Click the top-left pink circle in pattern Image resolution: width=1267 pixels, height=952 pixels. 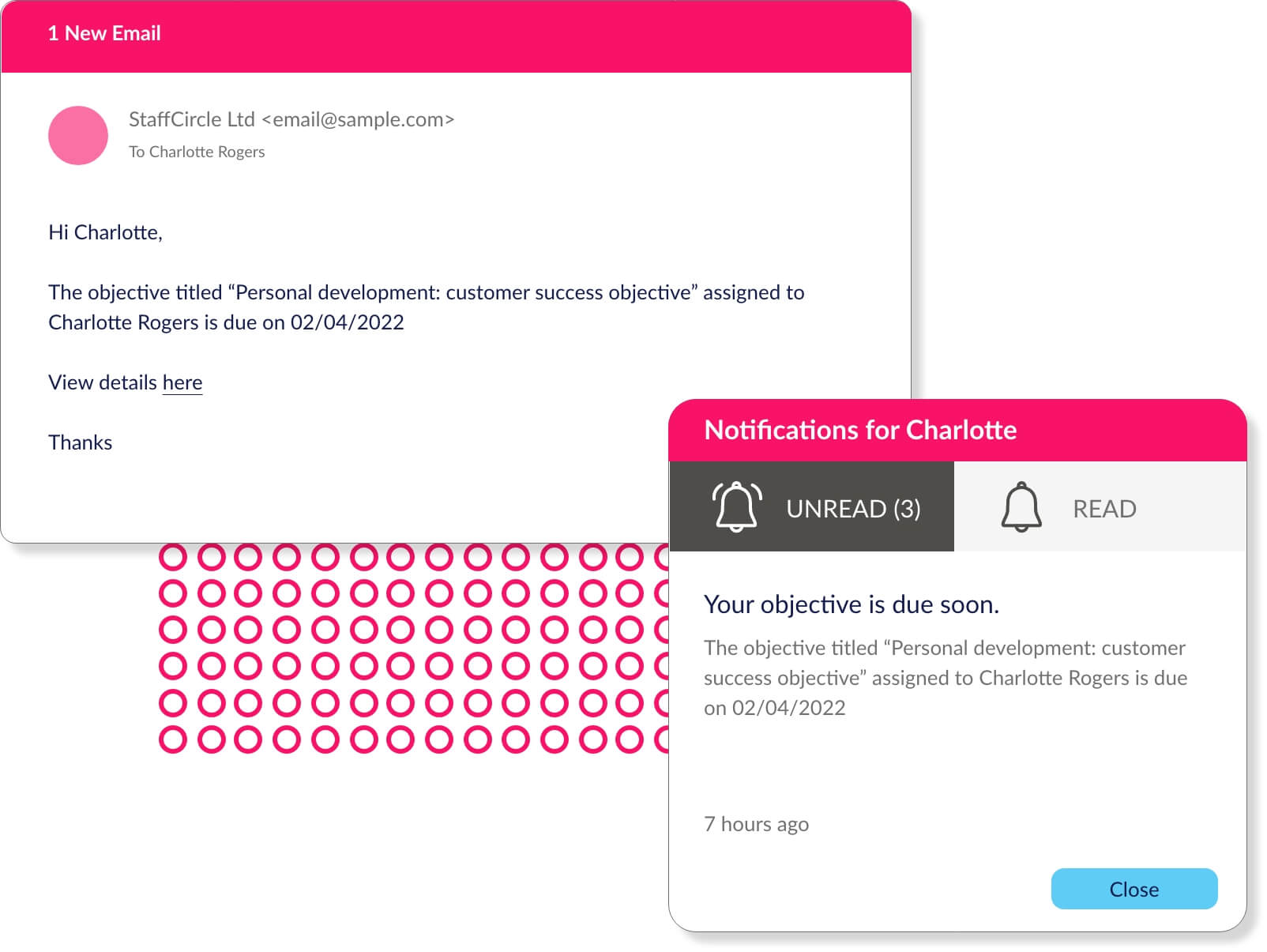(x=173, y=557)
